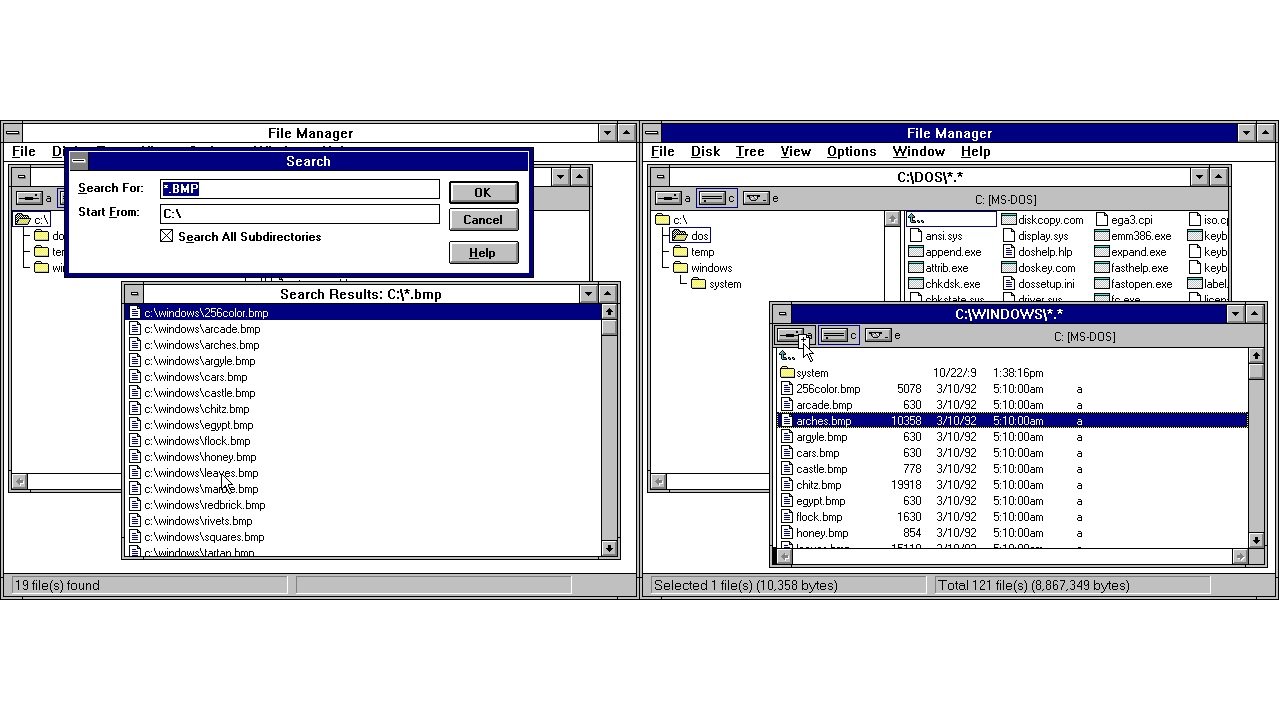Select the system subfolder in C:\DOS tree

[x=716, y=284]
